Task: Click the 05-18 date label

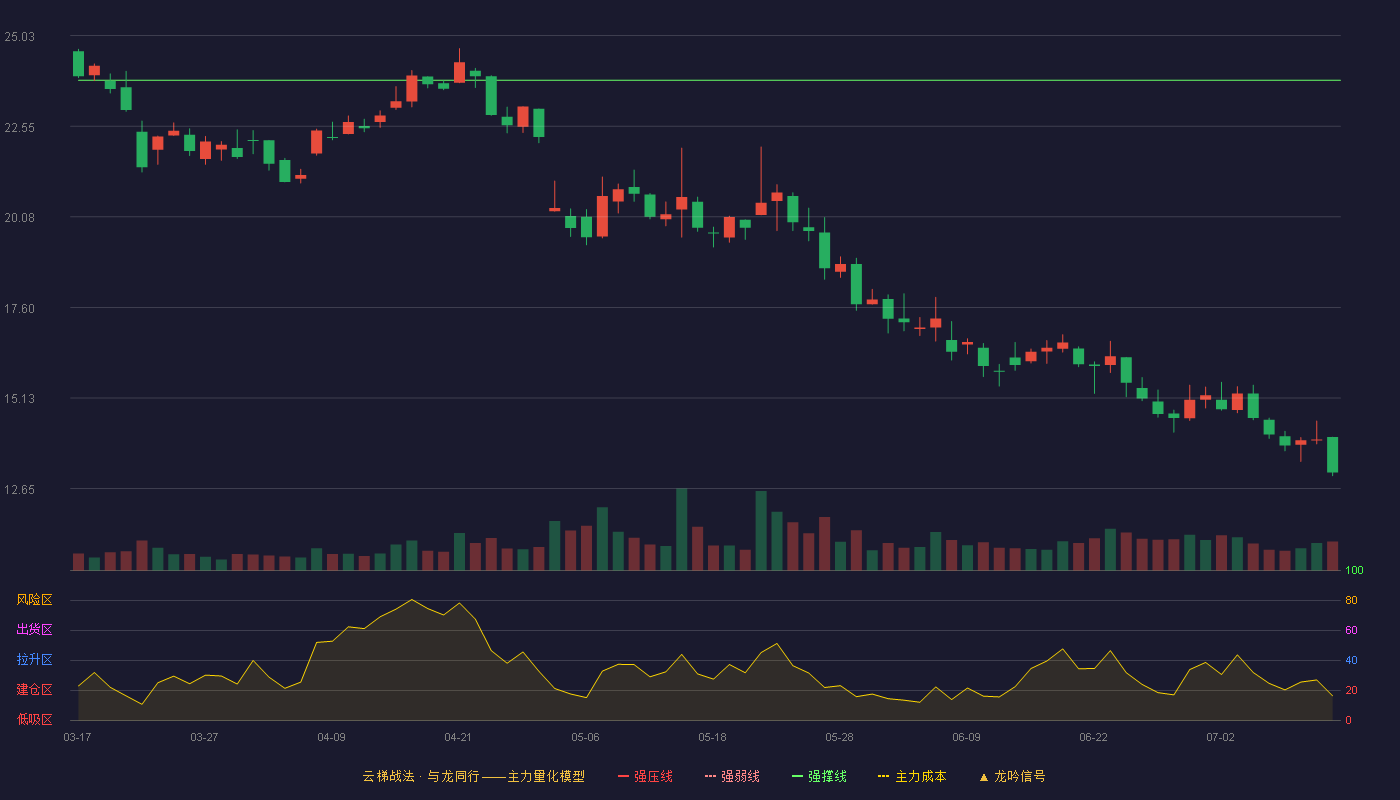Action: pyautogui.click(x=712, y=737)
